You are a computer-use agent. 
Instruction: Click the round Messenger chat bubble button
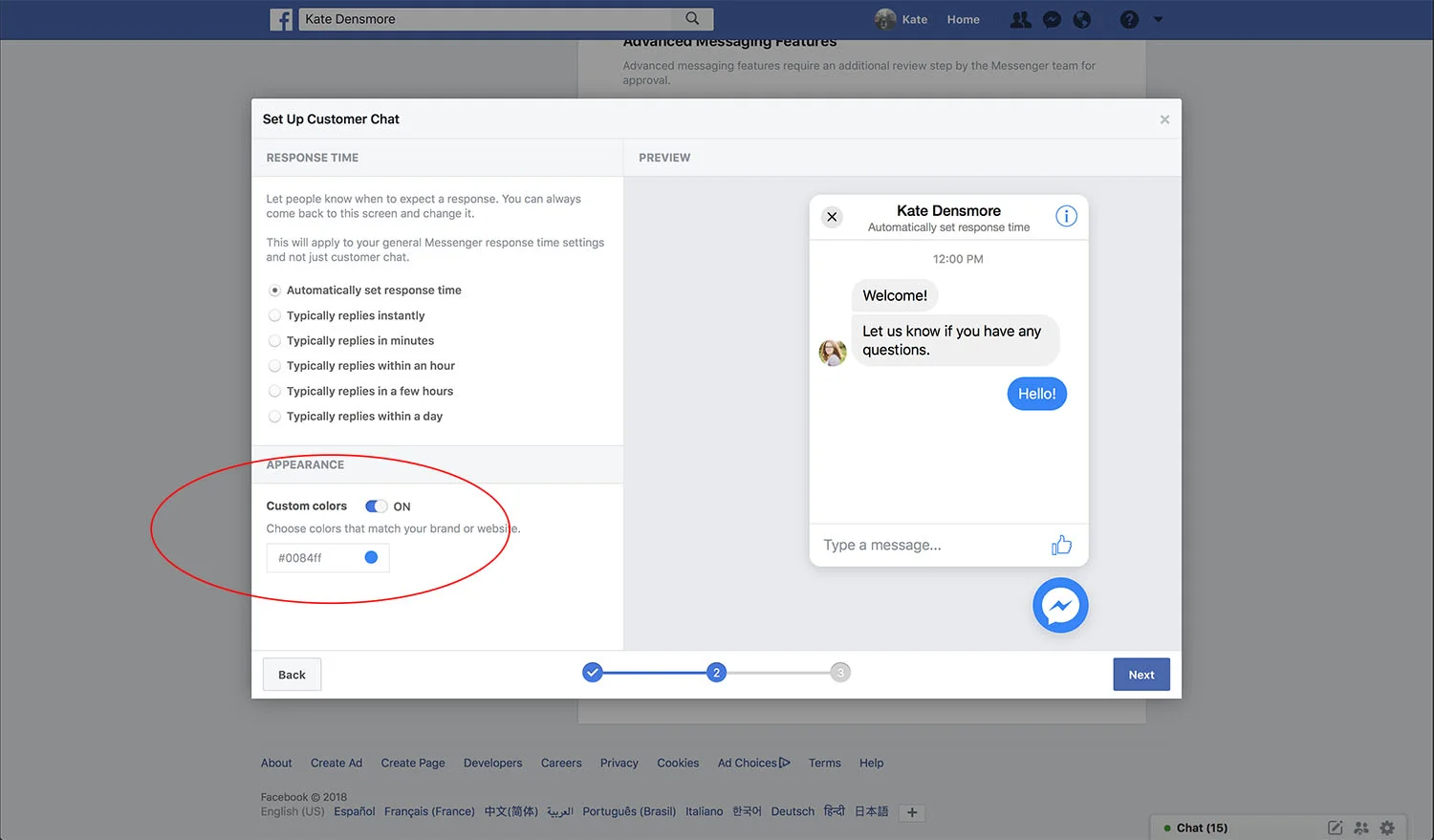click(x=1060, y=605)
